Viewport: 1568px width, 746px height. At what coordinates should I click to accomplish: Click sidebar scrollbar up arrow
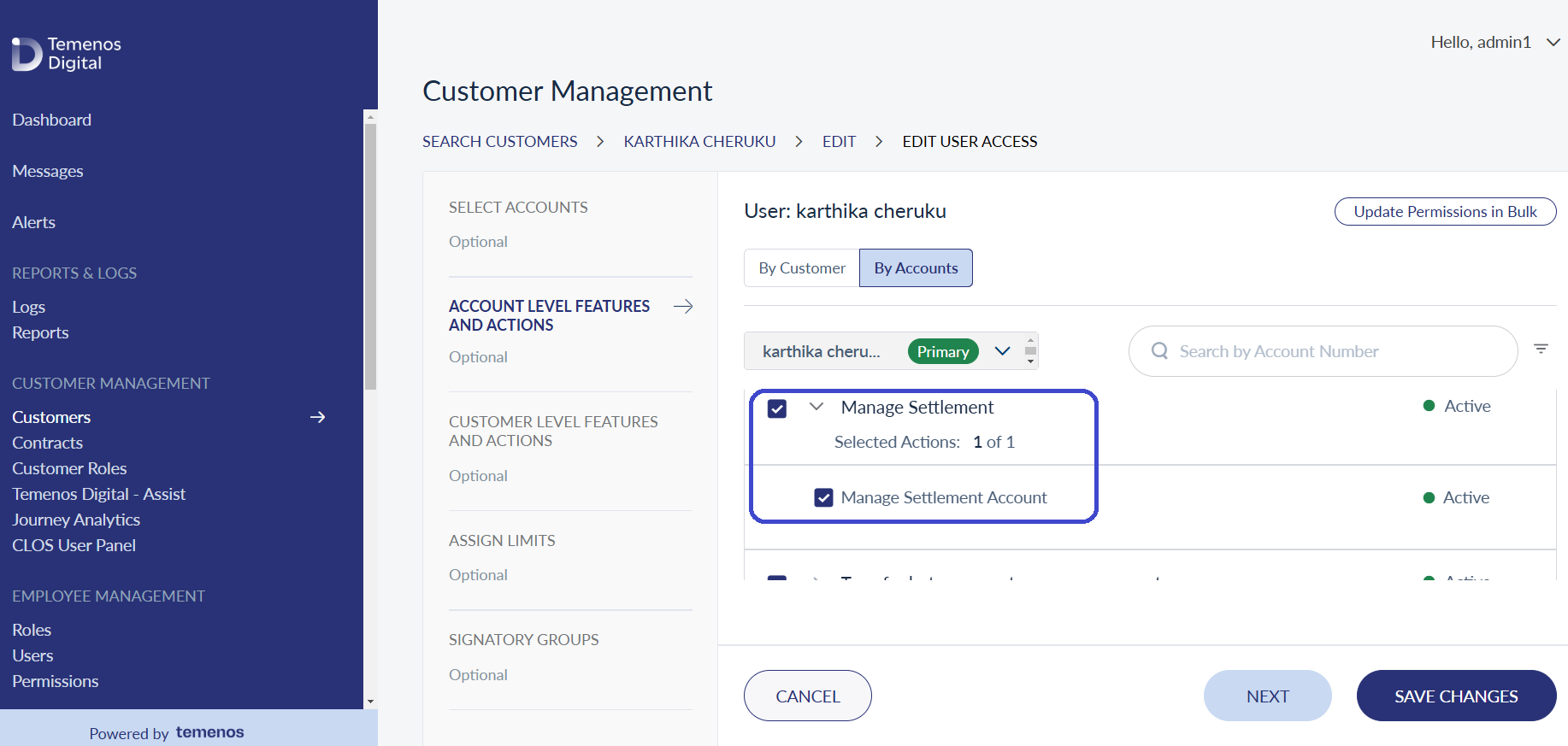tap(370, 116)
